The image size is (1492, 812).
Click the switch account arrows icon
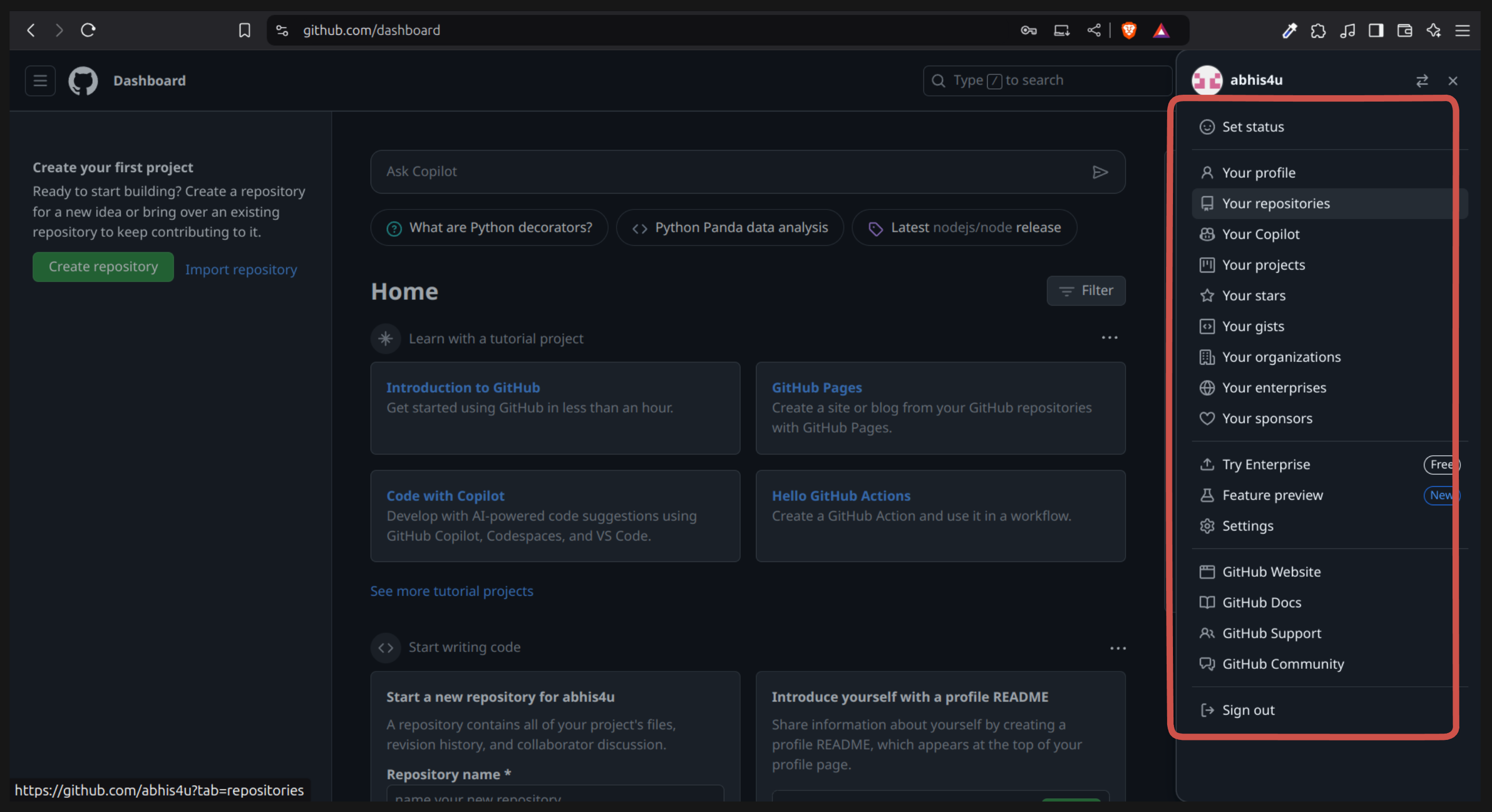click(1421, 81)
